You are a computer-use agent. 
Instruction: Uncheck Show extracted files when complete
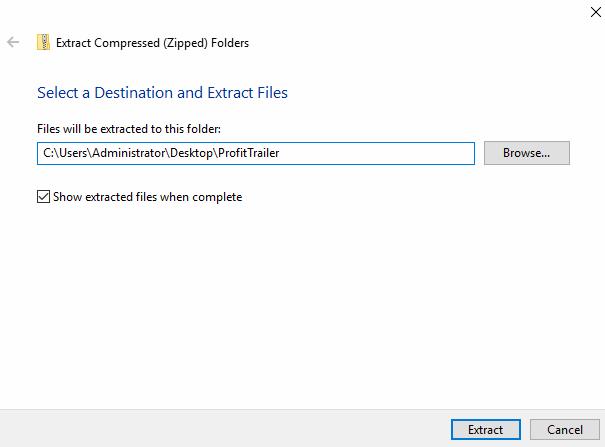pyautogui.click(x=43, y=196)
